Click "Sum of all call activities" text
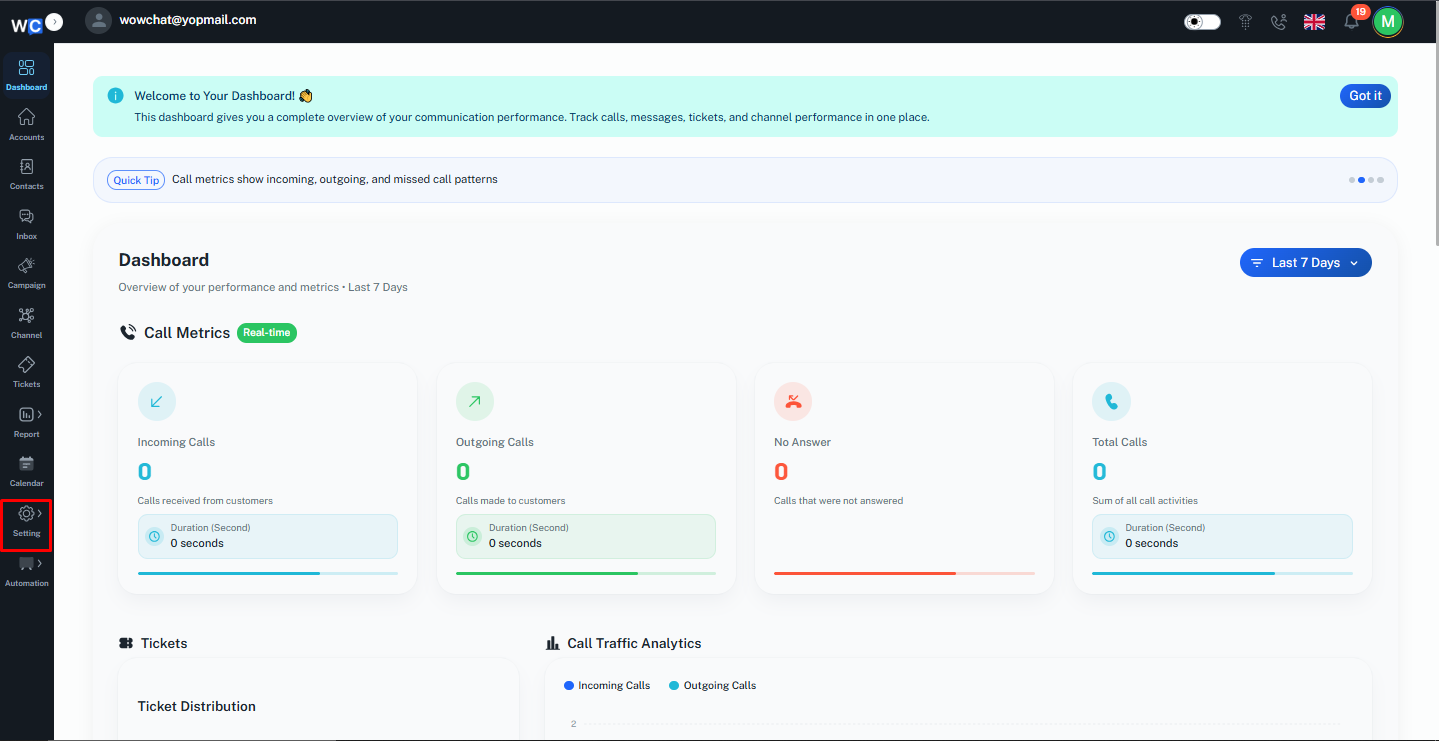The image size is (1439, 741). 1145,501
